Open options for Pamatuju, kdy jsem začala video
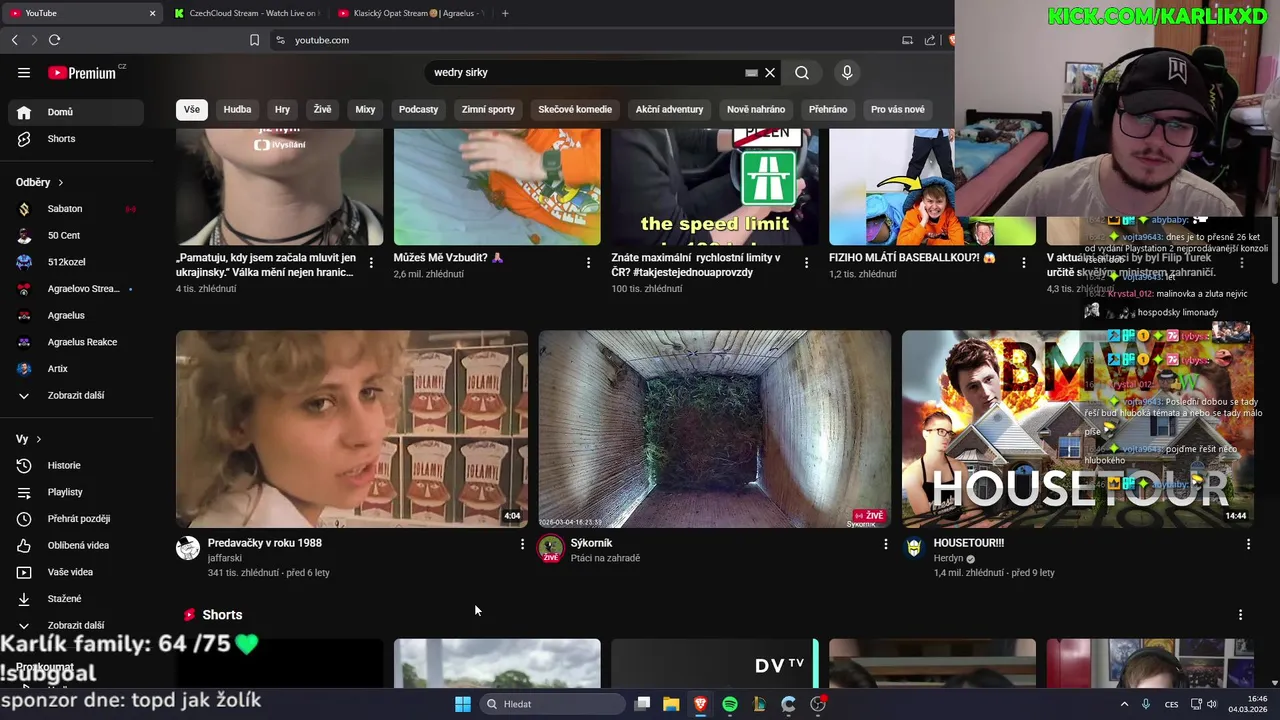Viewport: 1280px width, 720px height. click(371, 262)
